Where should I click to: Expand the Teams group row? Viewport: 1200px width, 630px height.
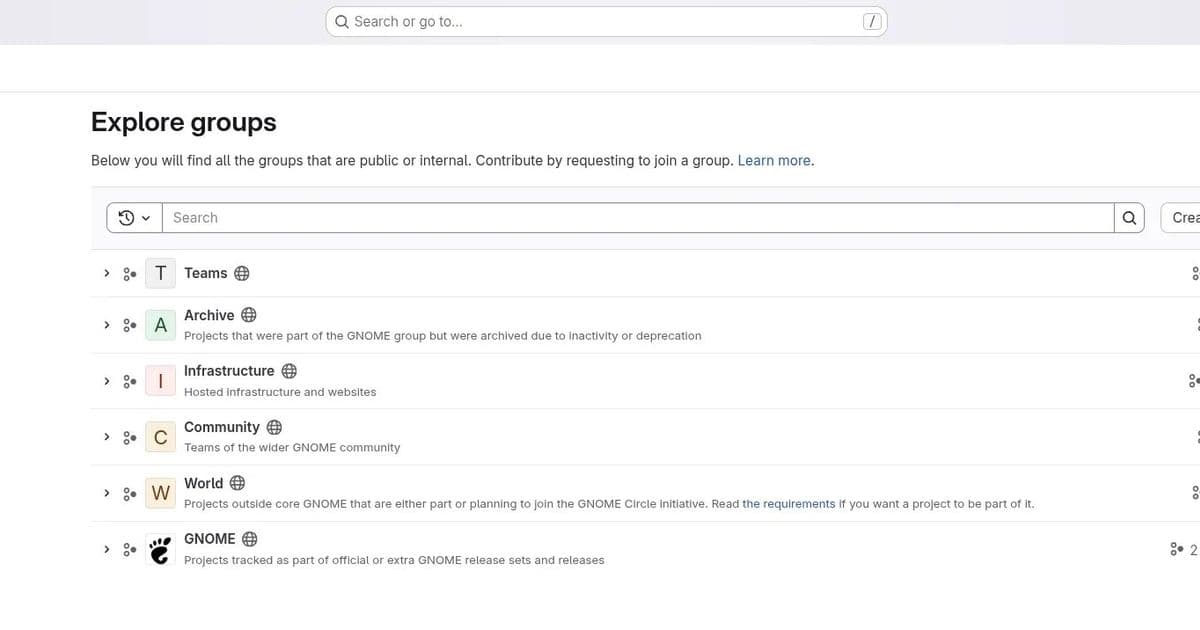click(107, 272)
